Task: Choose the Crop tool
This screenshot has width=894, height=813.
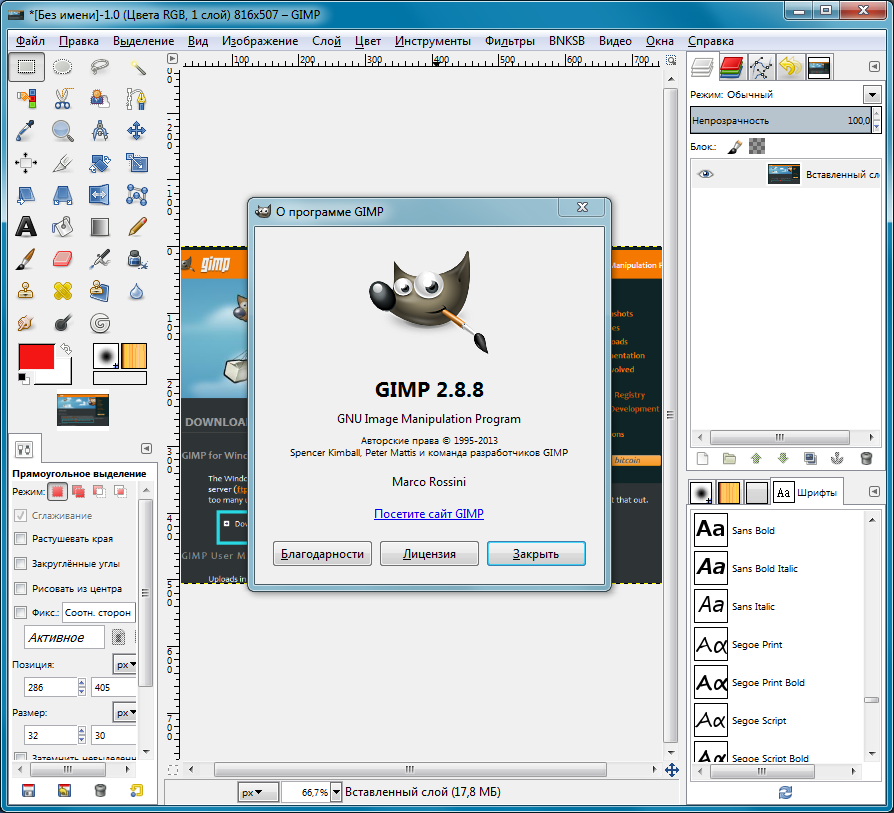Action: [63, 163]
